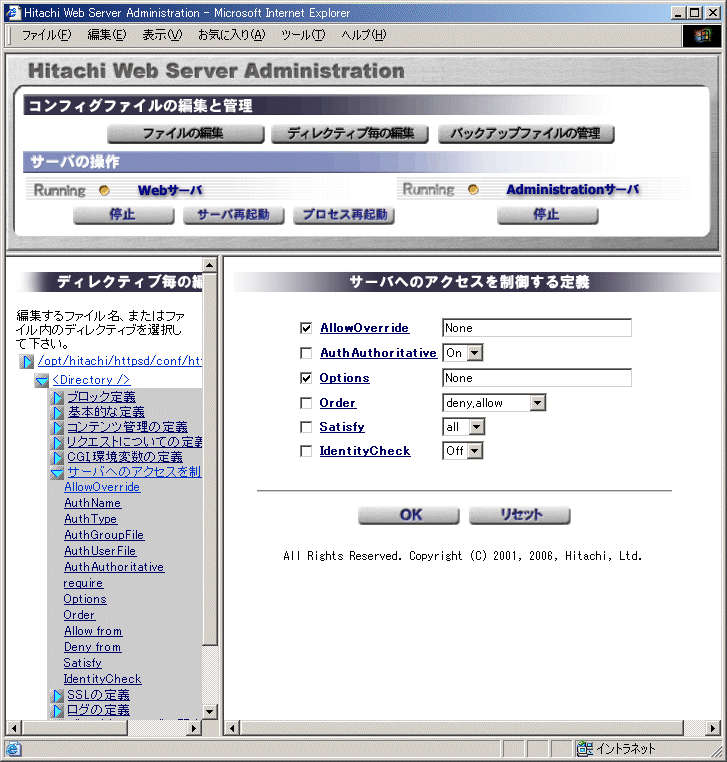Confirm settings with the OK button
Image resolution: width=727 pixels, height=762 pixels.
409,516
